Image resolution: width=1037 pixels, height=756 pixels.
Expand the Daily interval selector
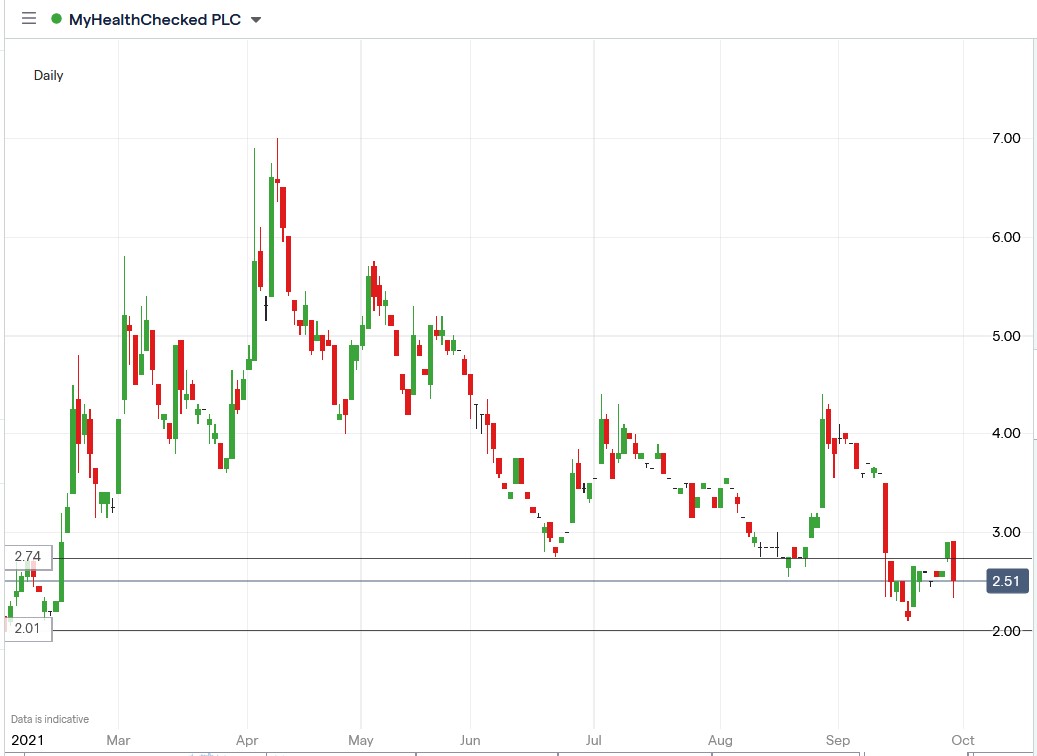pos(48,75)
